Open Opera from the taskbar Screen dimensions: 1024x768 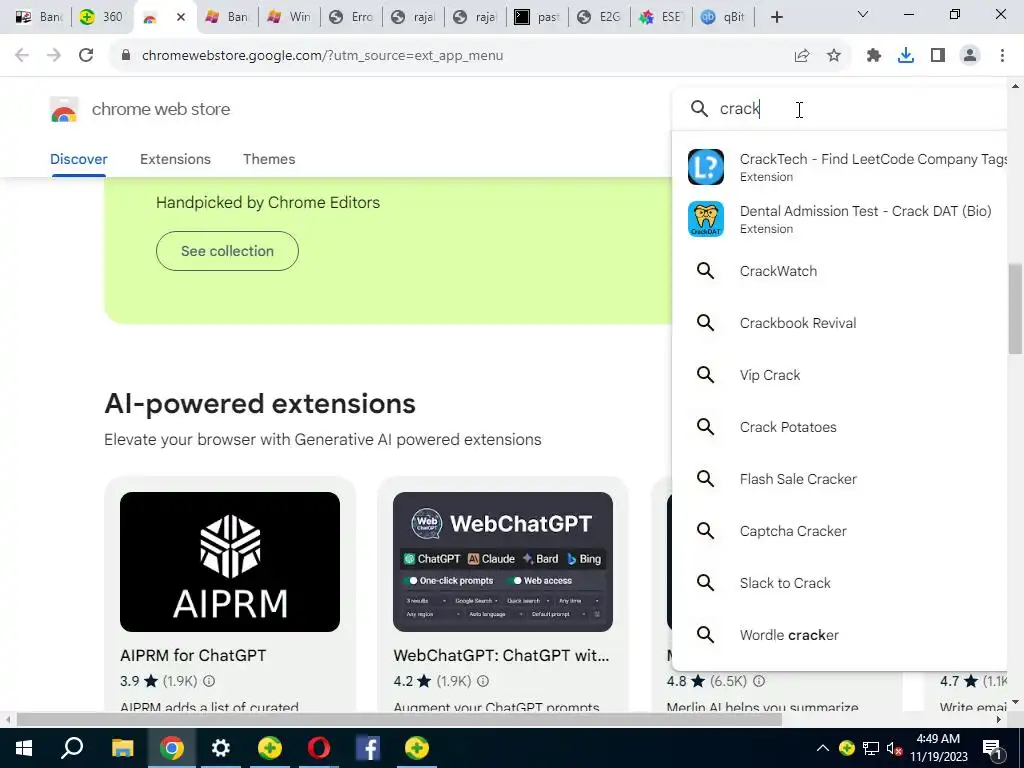tap(319, 748)
